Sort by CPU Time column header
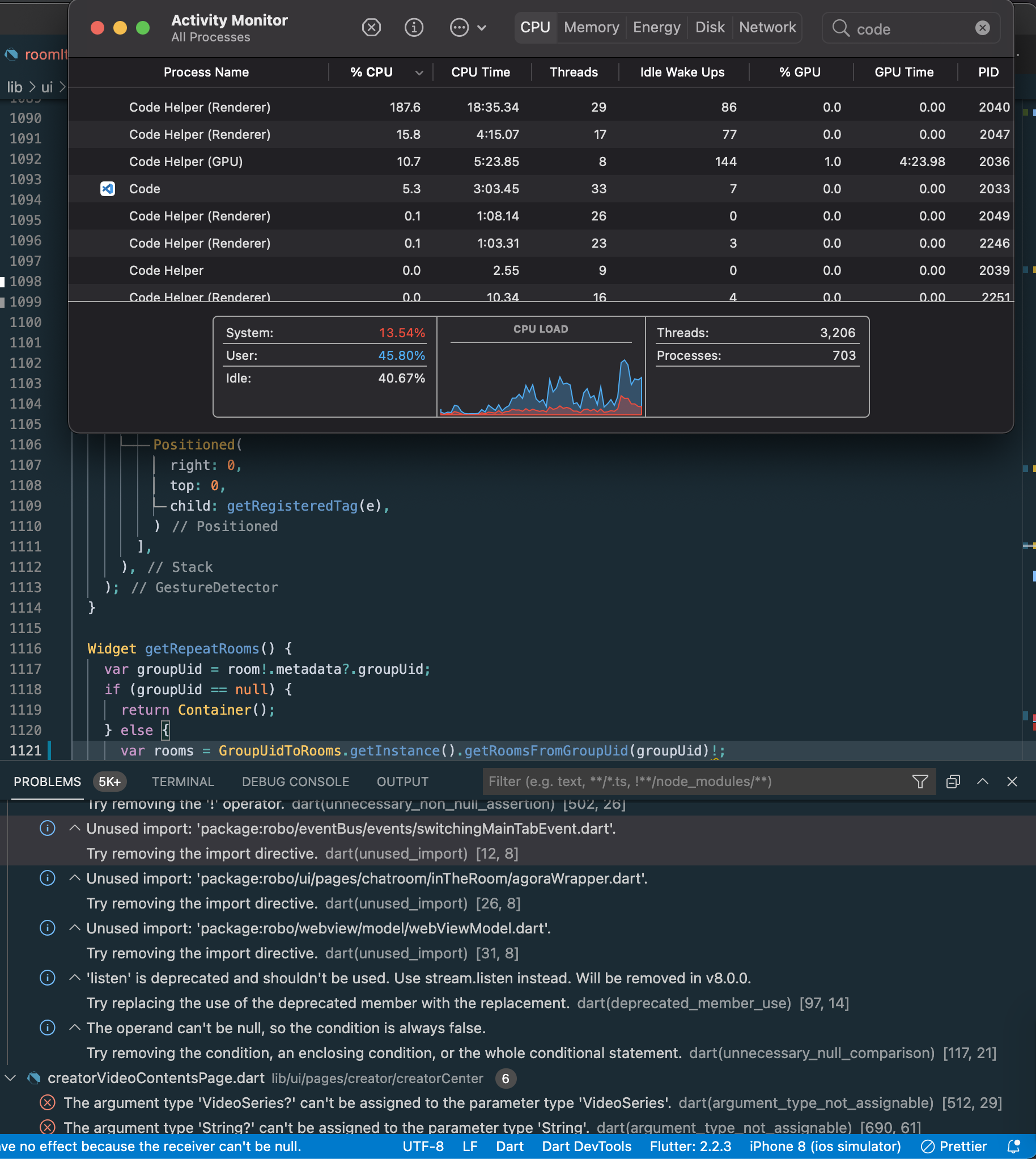This screenshot has width=1036, height=1159. [481, 73]
